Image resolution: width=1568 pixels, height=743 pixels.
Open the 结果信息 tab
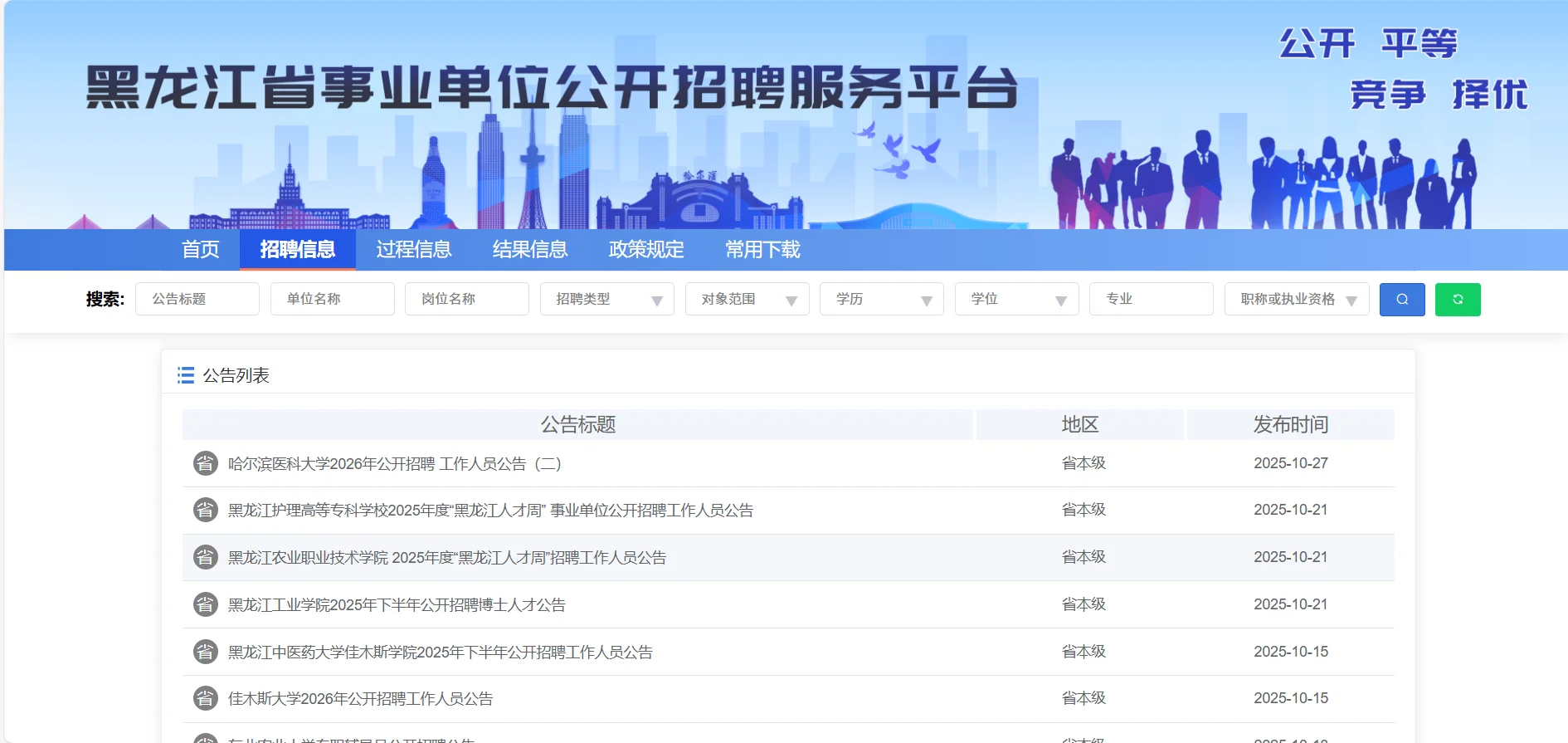coord(530,249)
